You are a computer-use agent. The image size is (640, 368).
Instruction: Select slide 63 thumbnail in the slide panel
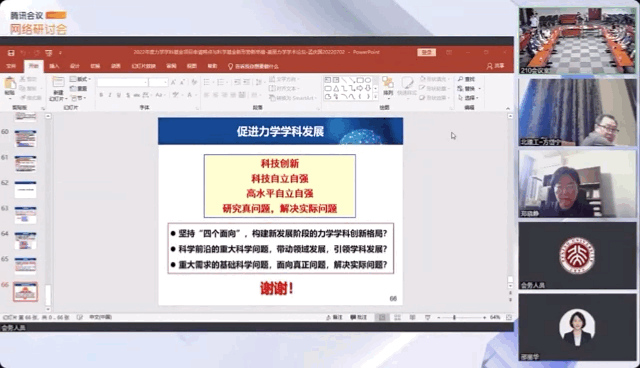click(x=25, y=215)
